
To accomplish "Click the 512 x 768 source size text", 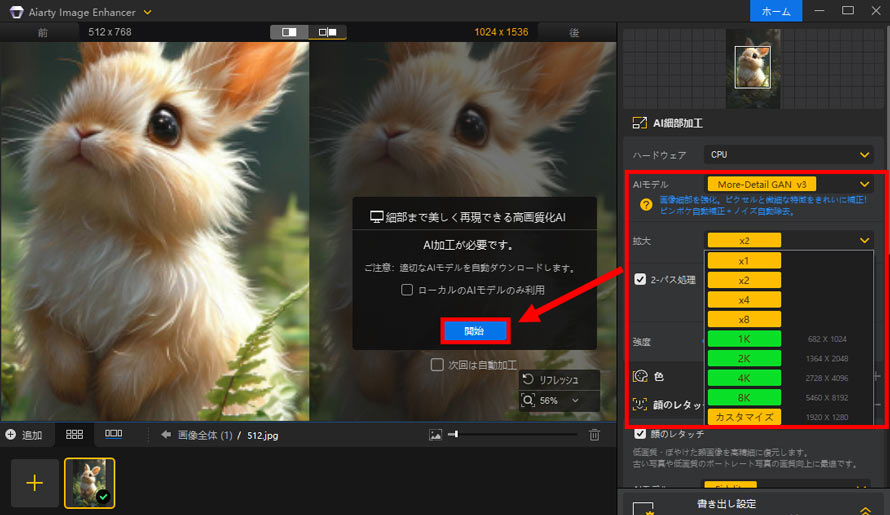I will 110,32.
